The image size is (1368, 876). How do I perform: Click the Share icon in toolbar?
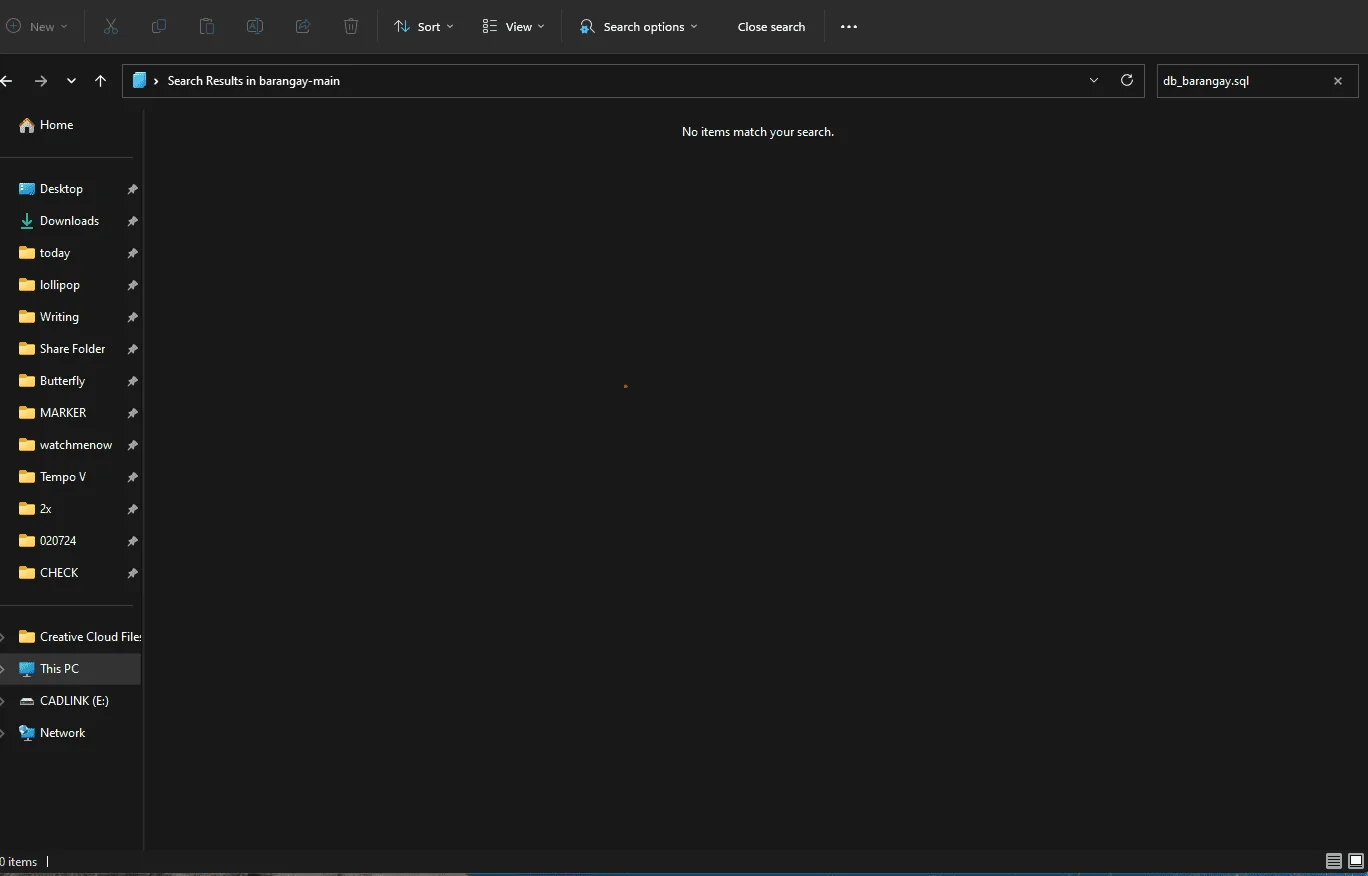tap(303, 27)
